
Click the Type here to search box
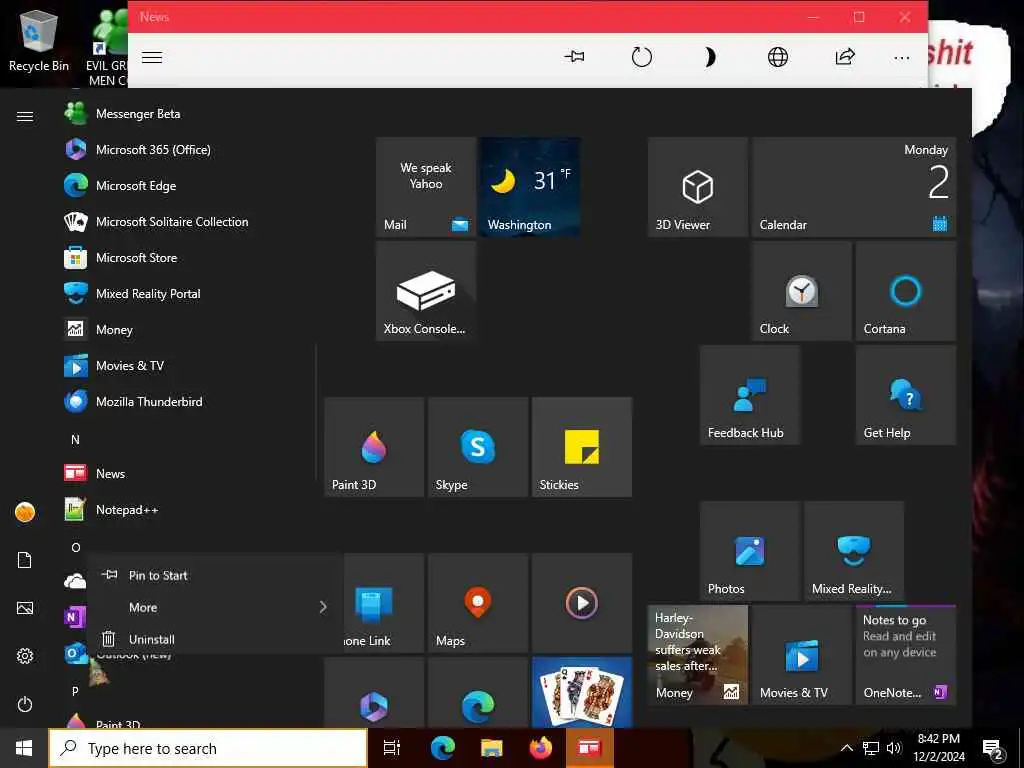(x=208, y=748)
